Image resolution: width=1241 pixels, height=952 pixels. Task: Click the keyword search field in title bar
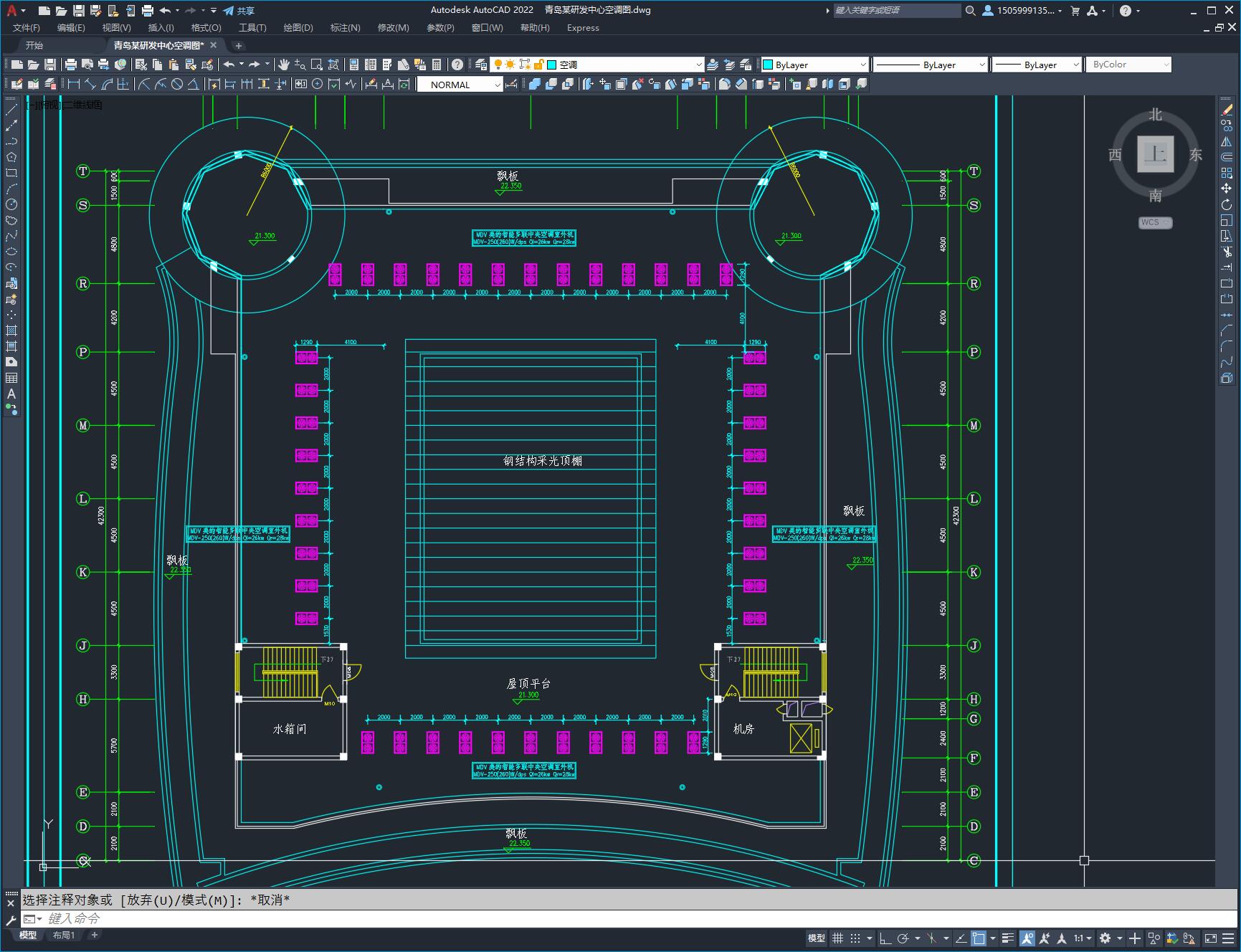coord(896,11)
